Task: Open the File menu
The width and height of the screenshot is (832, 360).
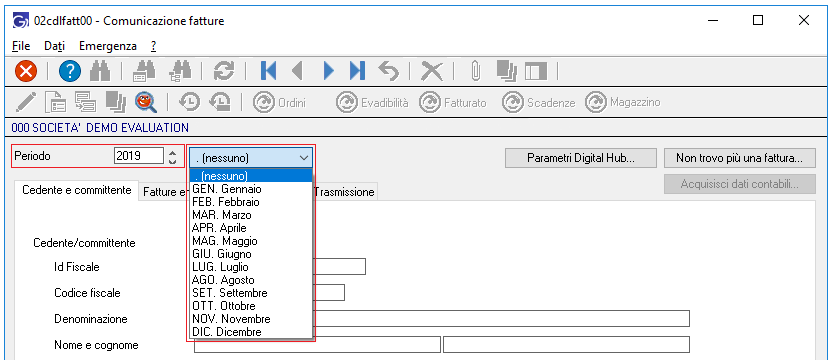Action: pos(21,46)
